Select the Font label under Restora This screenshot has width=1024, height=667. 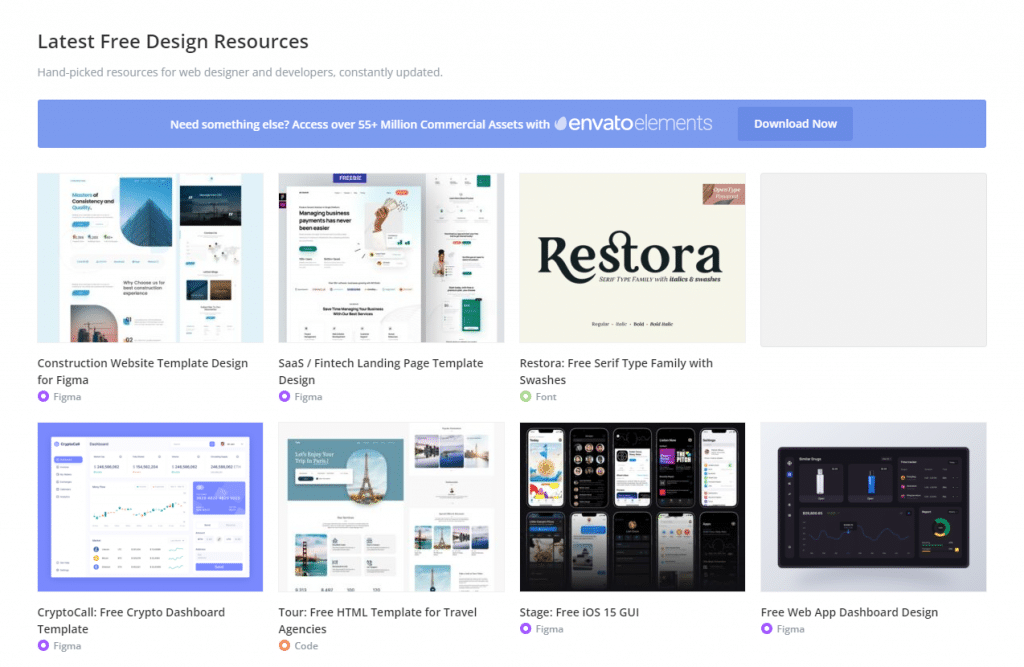pos(546,397)
